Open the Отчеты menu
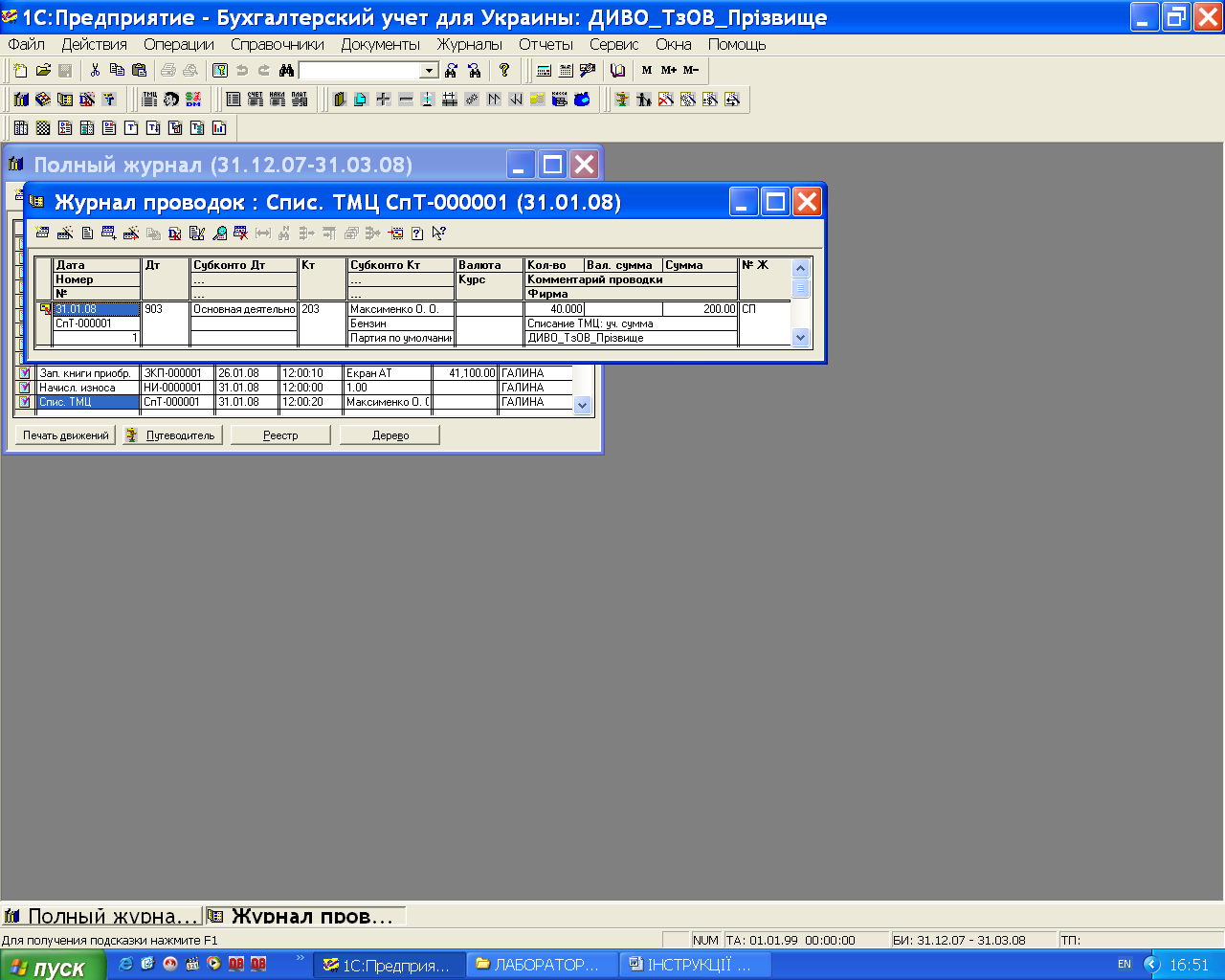Screen dimensions: 1225x980 click(546, 44)
